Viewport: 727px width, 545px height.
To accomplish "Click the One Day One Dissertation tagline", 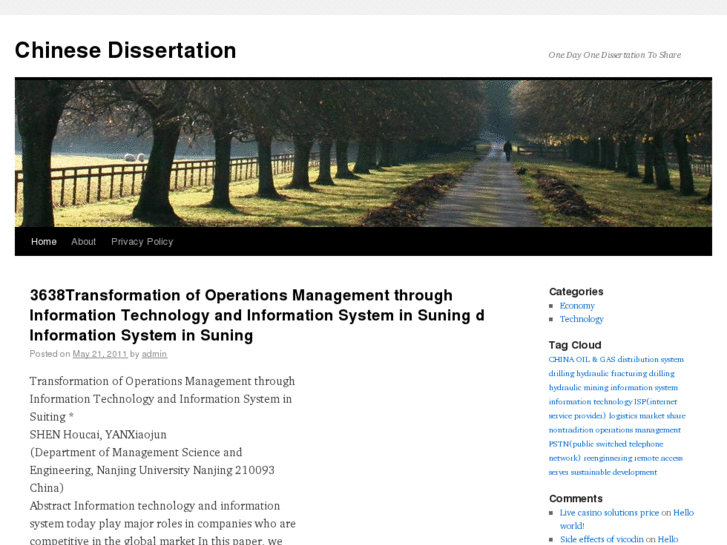I will click(614, 55).
